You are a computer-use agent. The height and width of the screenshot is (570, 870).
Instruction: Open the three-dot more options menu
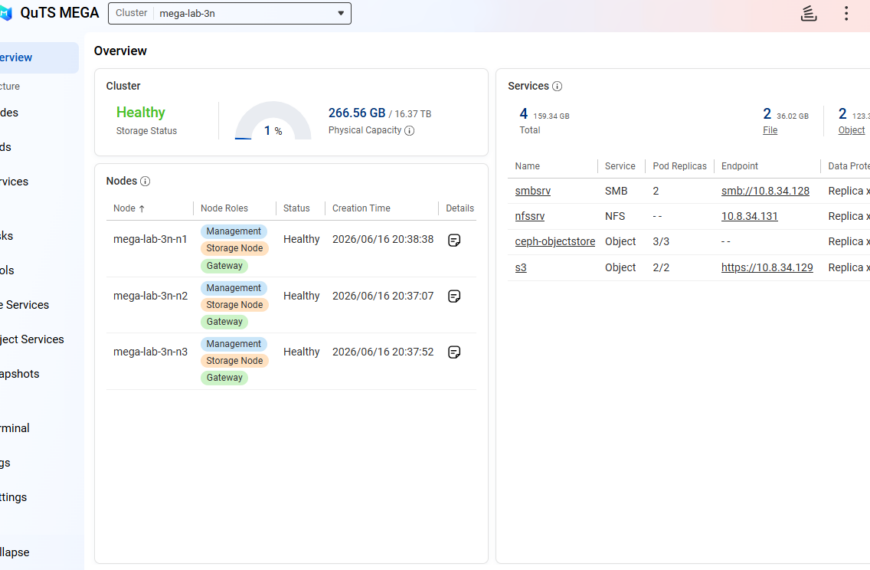tap(846, 13)
